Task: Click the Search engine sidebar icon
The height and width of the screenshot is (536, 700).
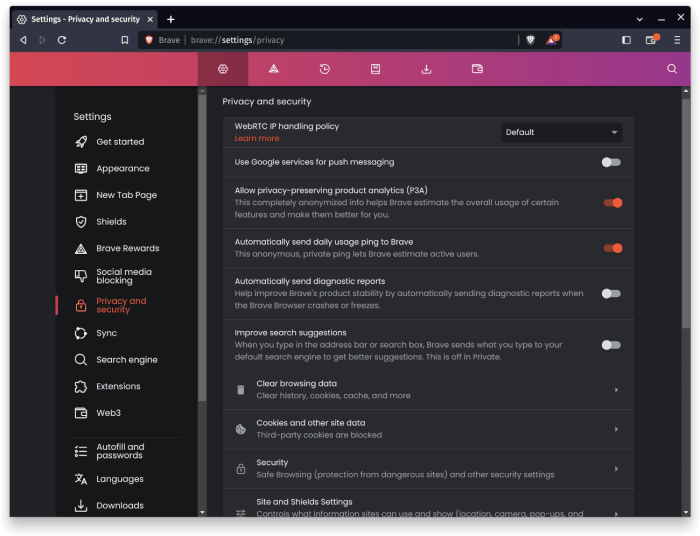Action: point(81,360)
